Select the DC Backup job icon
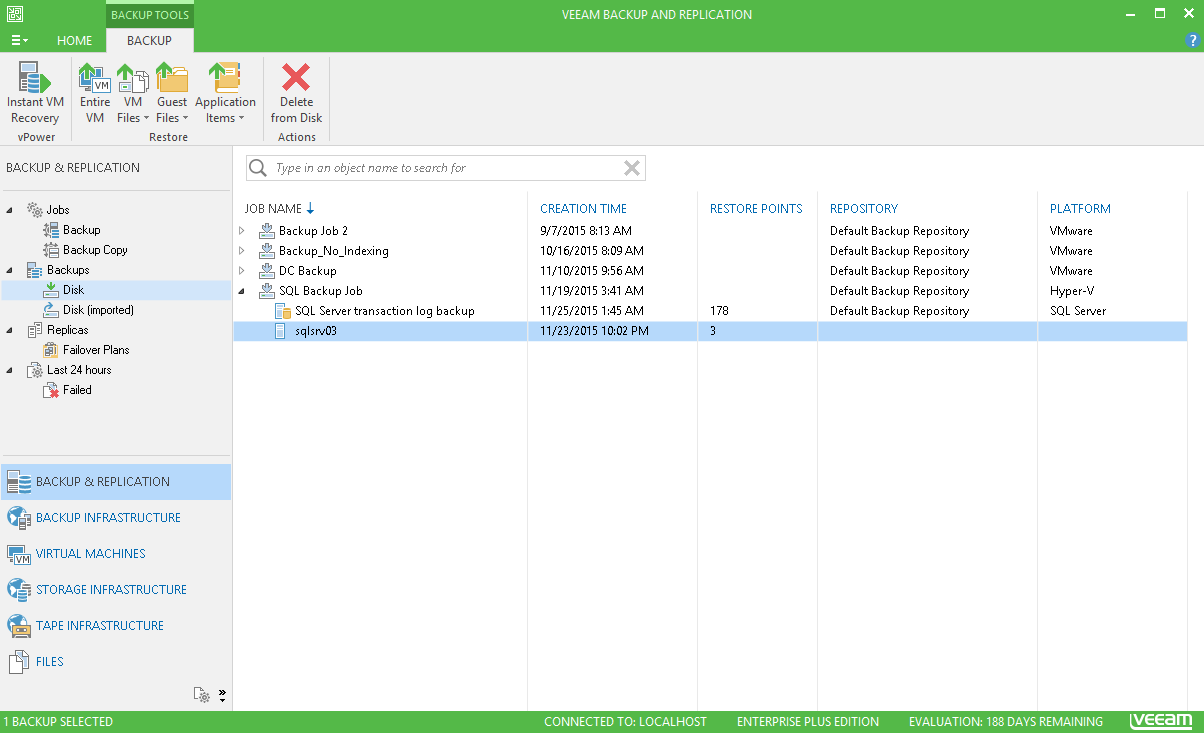Viewport: 1204px width, 733px height. coord(267,271)
